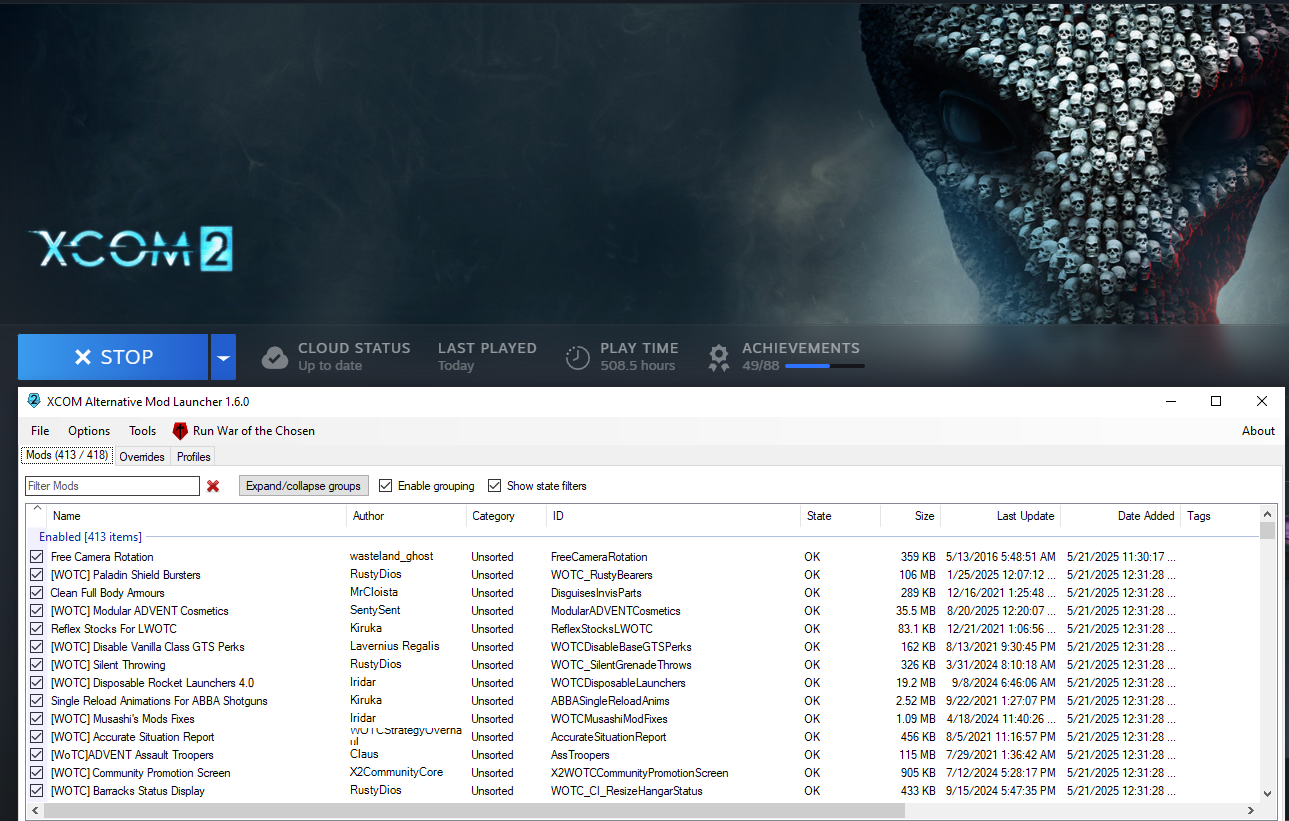Click the Steam cloud status icon
Viewport: 1289px width, 821px height.
tap(275, 357)
